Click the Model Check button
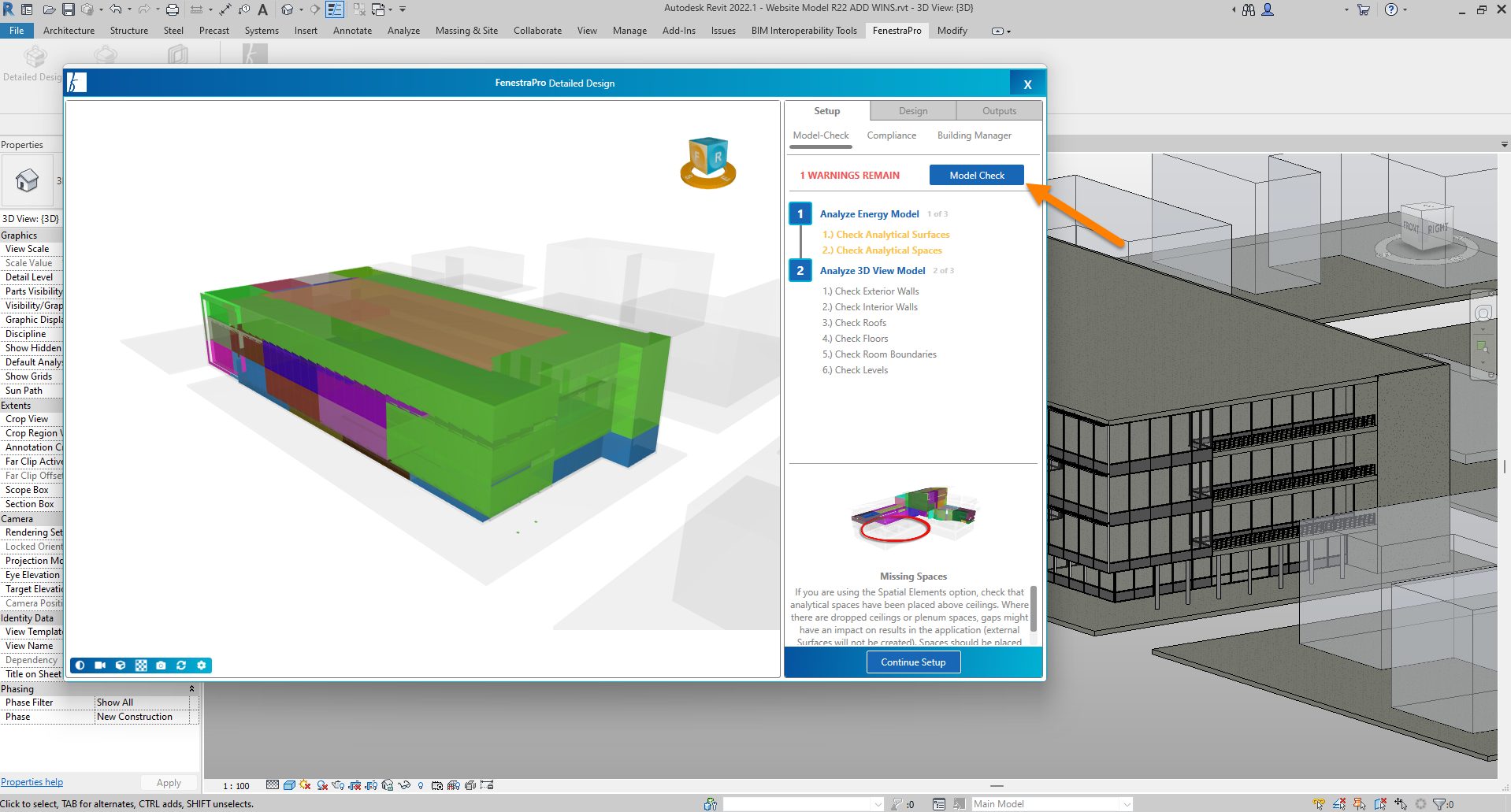Screen dimensions: 1511x812 coord(977,175)
